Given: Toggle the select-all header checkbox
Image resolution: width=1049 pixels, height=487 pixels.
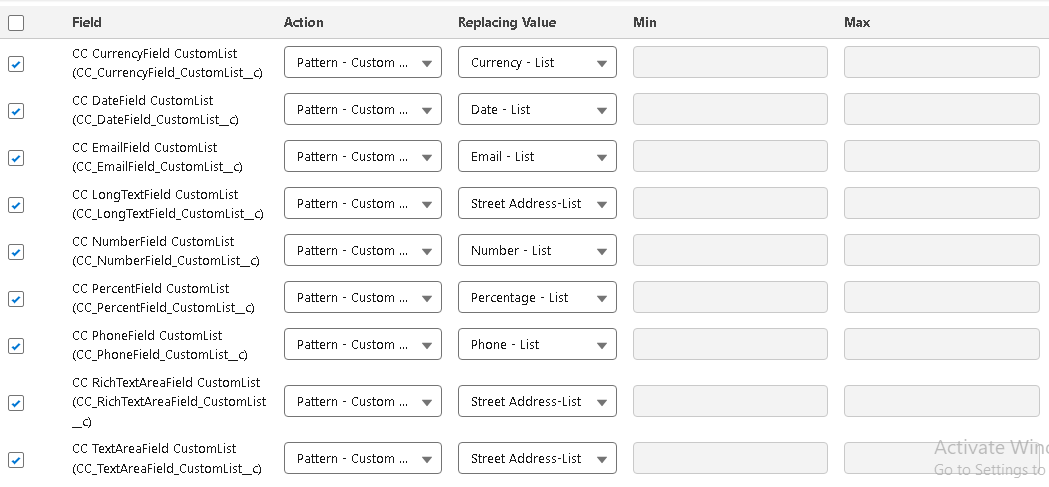Looking at the screenshot, I should tap(16, 23).
